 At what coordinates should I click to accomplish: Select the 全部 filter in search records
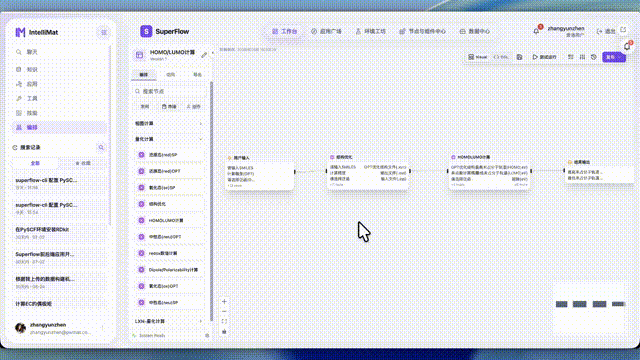[x=35, y=163]
